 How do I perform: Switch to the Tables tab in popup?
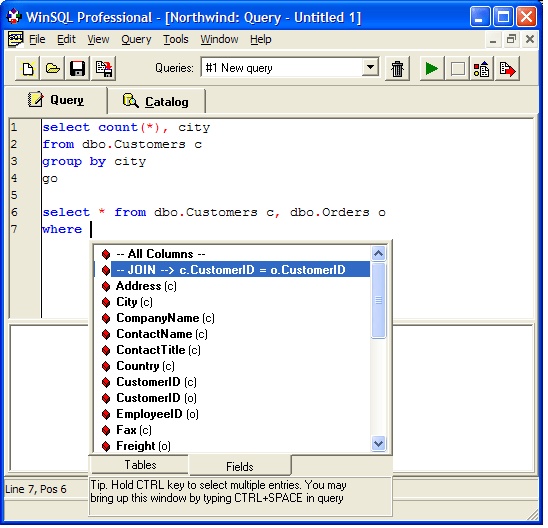tap(140, 465)
